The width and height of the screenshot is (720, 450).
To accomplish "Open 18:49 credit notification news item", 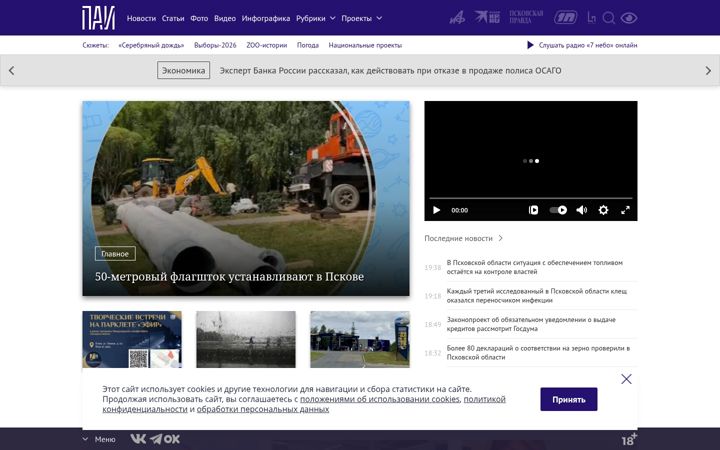I will click(x=531, y=324).
